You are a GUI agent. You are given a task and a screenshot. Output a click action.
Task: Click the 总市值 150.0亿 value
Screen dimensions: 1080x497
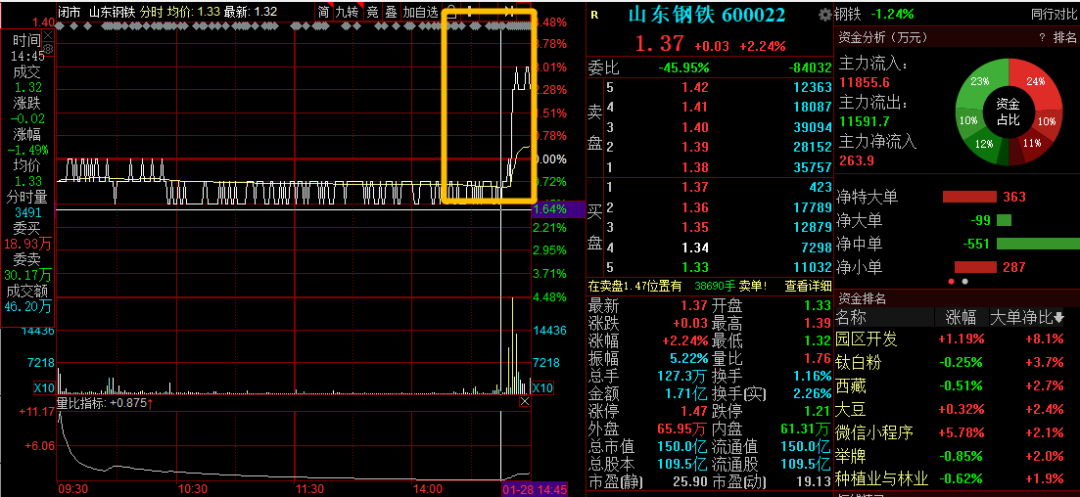pyautogui.click(x=683, y=448)
